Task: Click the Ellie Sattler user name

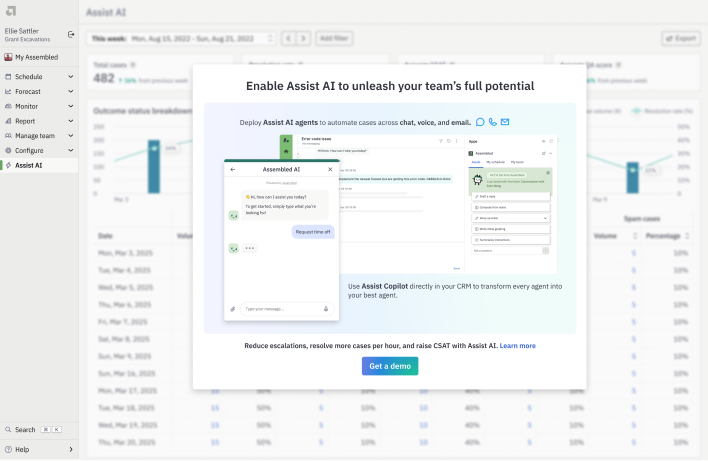Action: [x=22, y=31]
